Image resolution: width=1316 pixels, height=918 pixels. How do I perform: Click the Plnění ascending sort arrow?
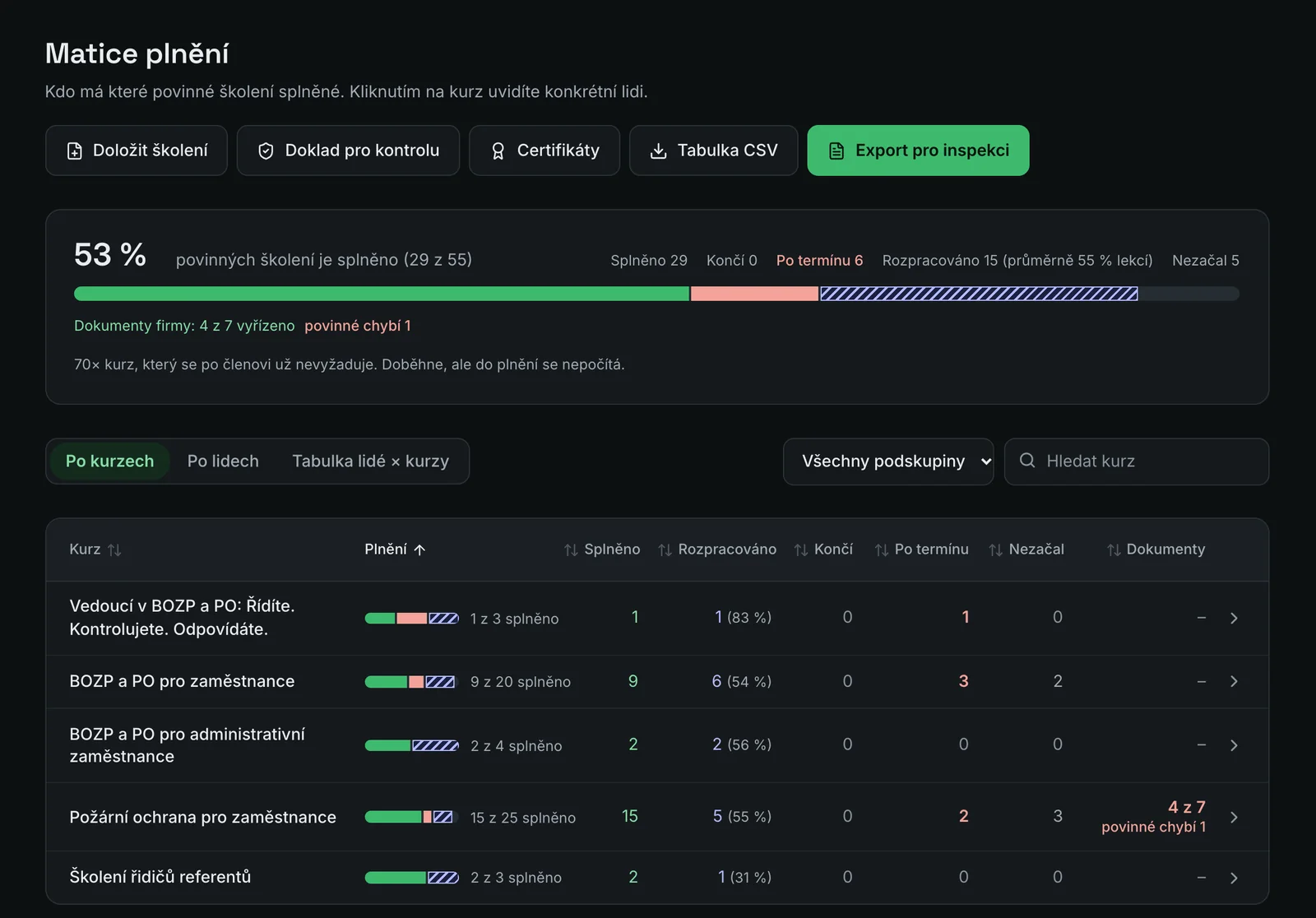pyautogui.click(x=419, y=549)
